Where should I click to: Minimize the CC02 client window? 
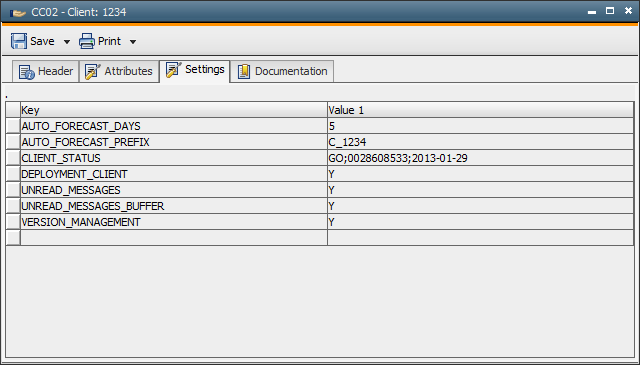click(592, 12)
